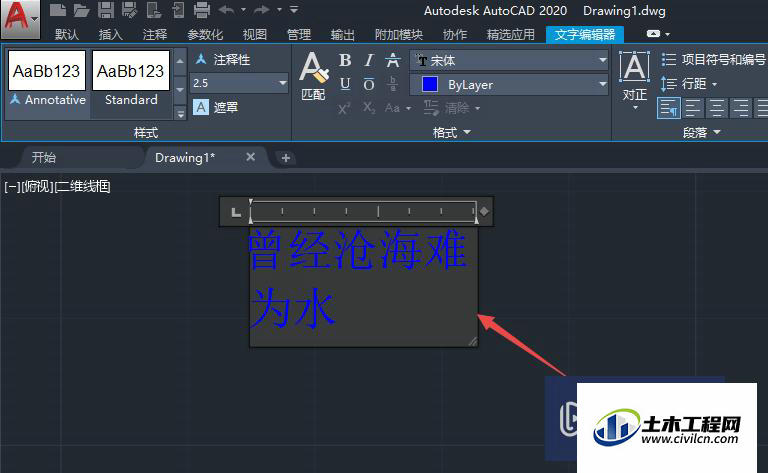Switch to the 插入 ribbon tab
Viewport: 768px width, 473px height.
[111, 35]
